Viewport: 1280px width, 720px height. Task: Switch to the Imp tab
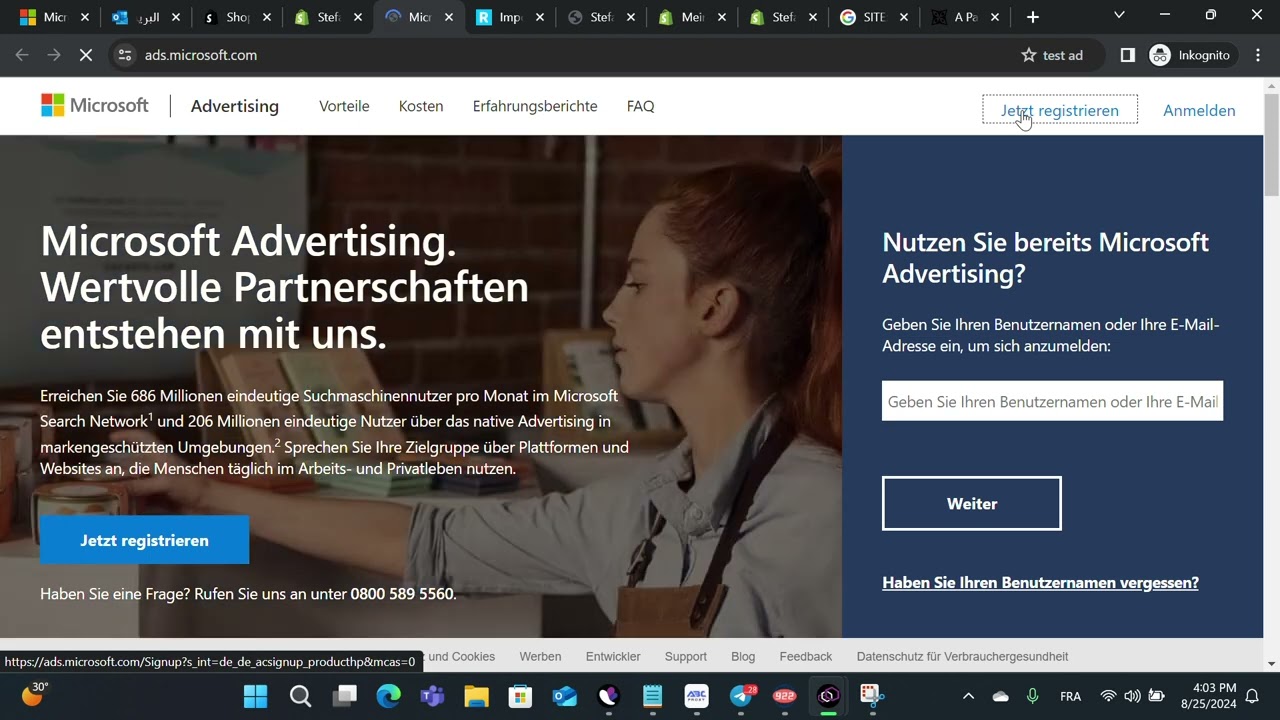click(512, 17)
